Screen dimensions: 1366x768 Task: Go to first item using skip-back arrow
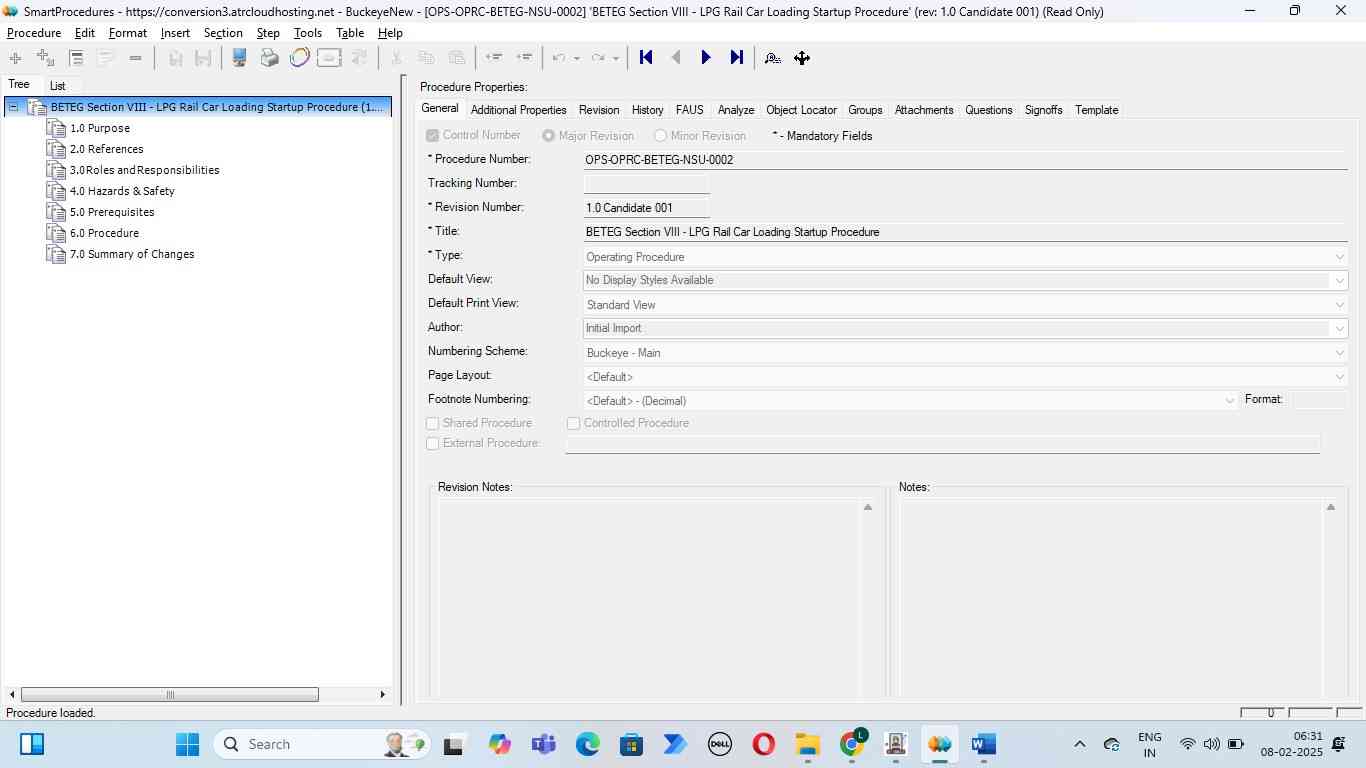pyautogui.click(x=646, y=58)
